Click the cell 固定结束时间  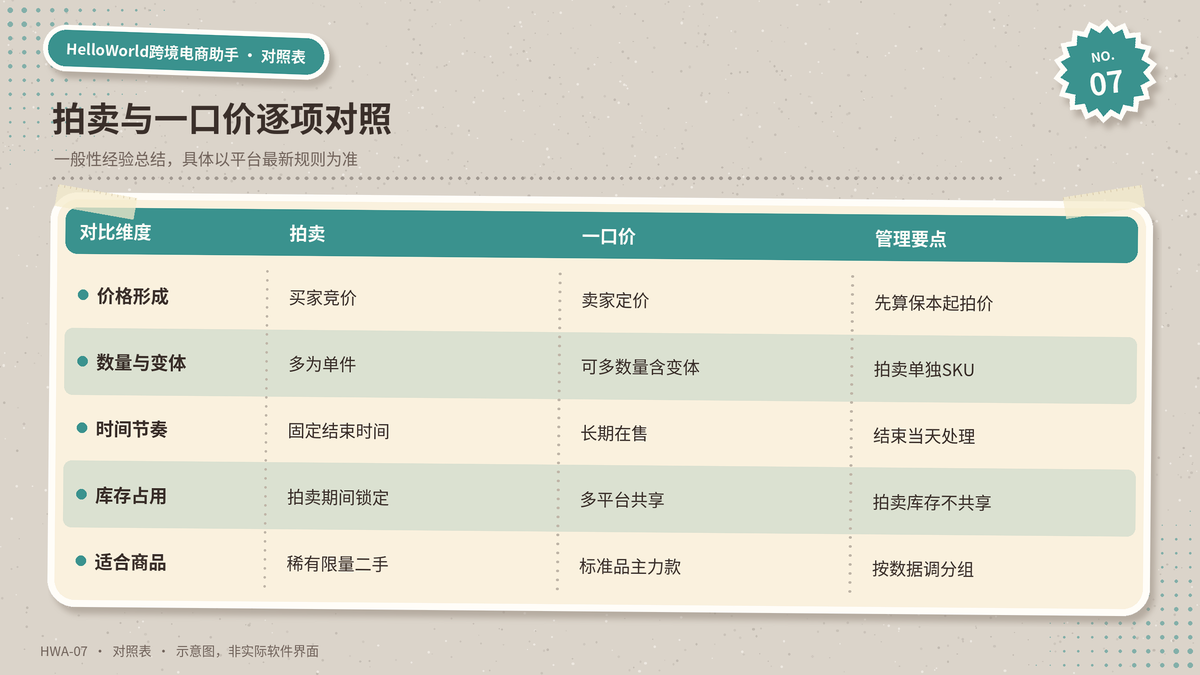338,431
